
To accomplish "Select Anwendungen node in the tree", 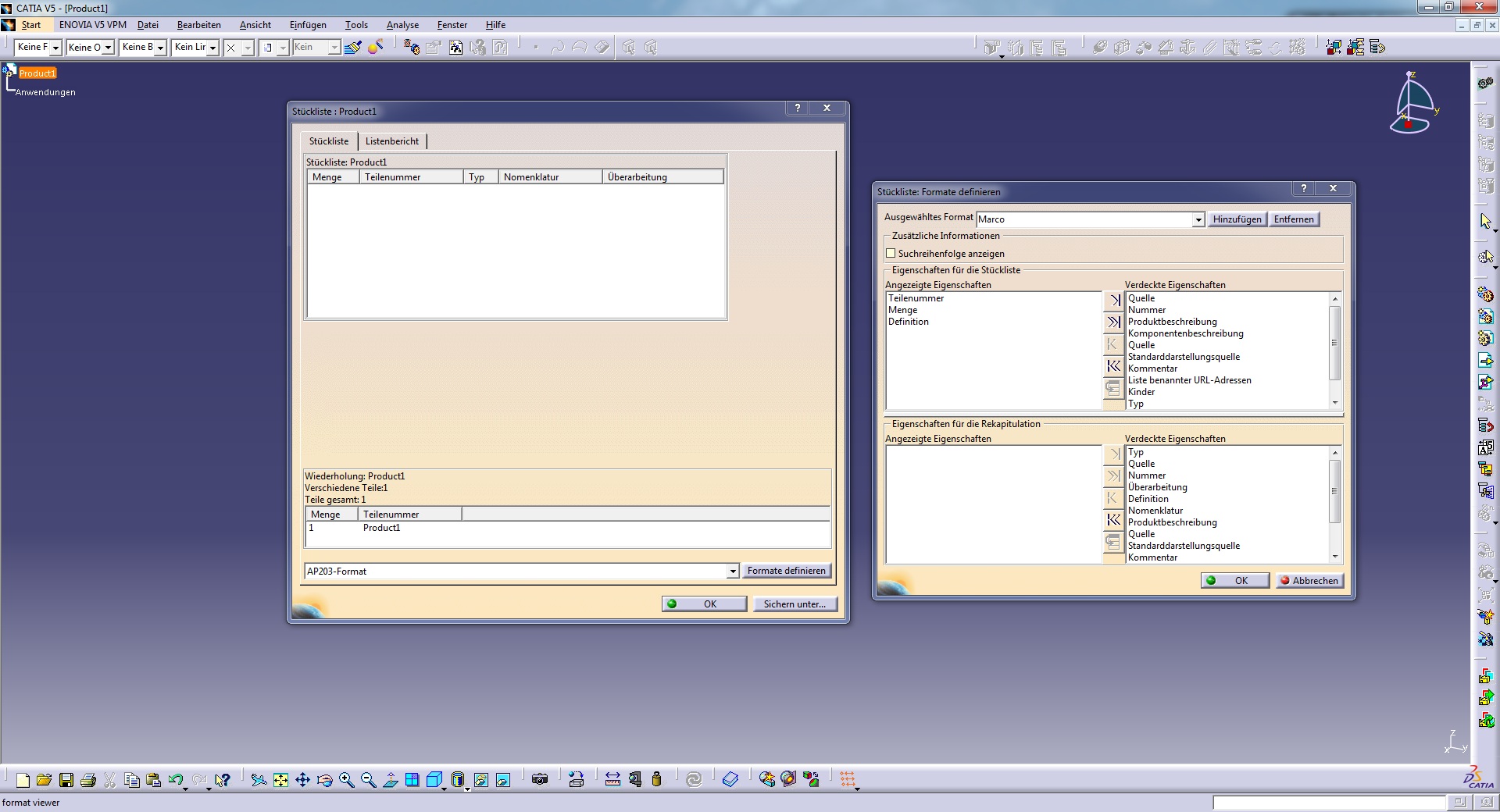I will [45, 92].
